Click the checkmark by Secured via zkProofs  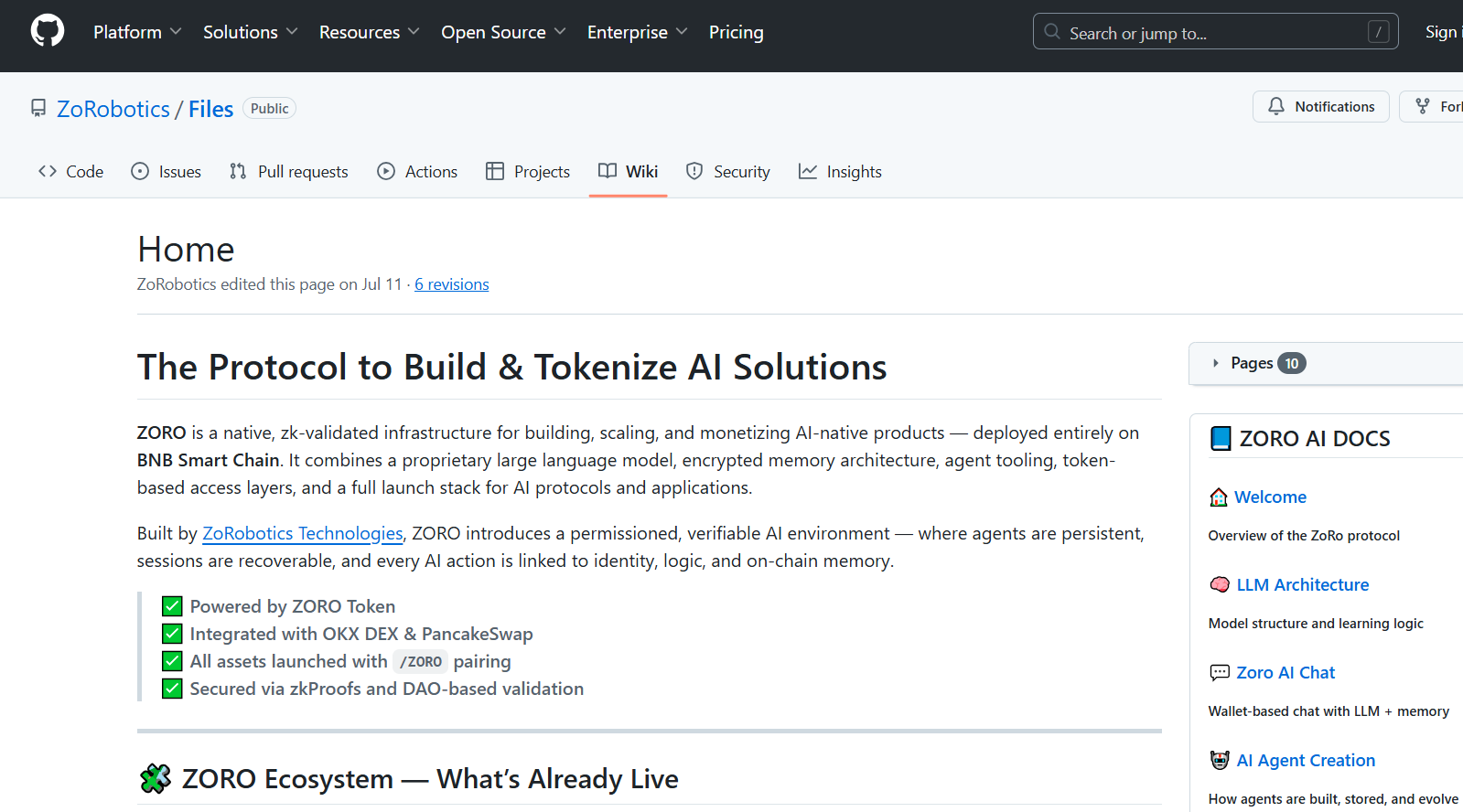[172, 689]
